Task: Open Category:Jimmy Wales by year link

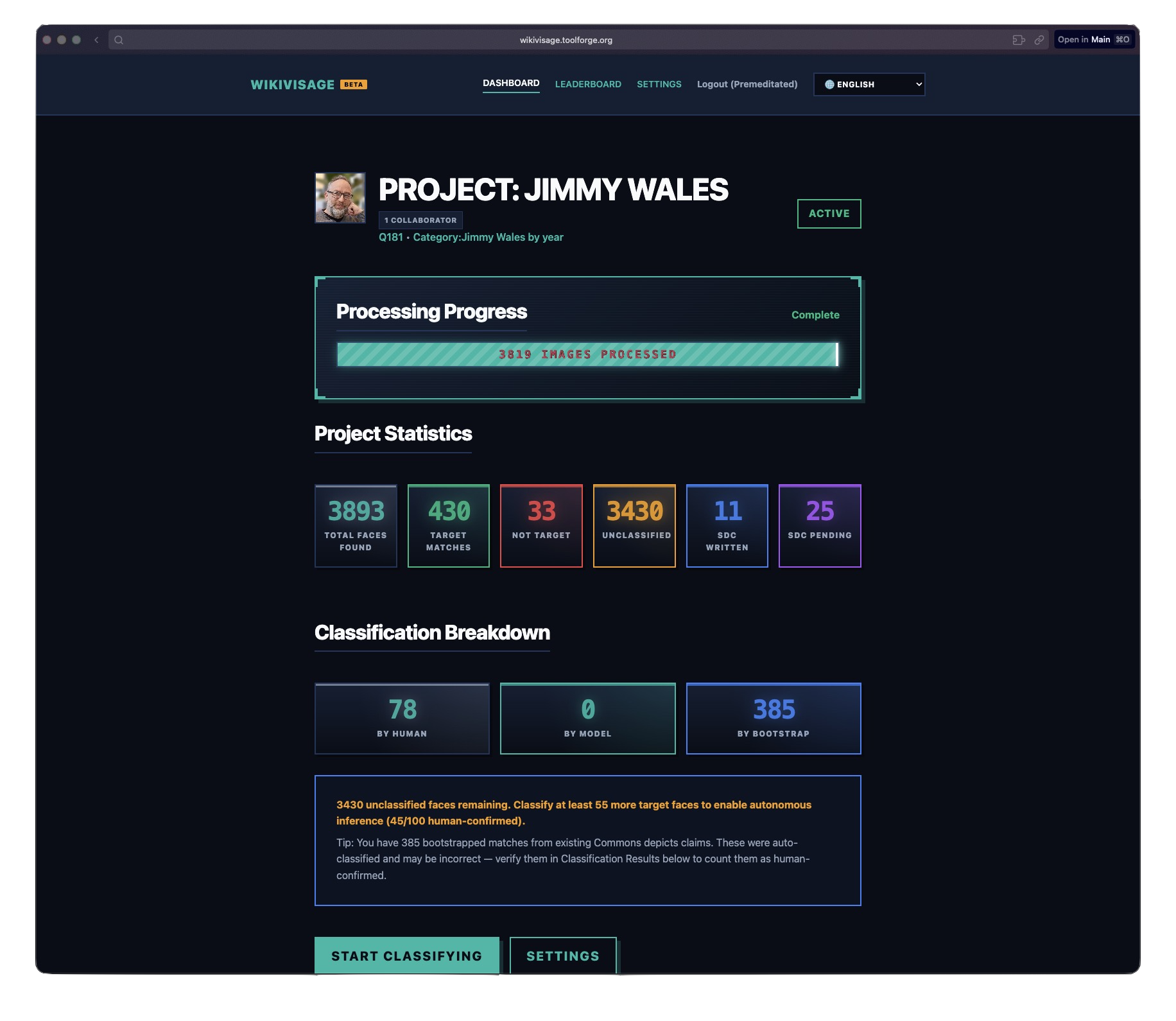Action: point(488,237)
